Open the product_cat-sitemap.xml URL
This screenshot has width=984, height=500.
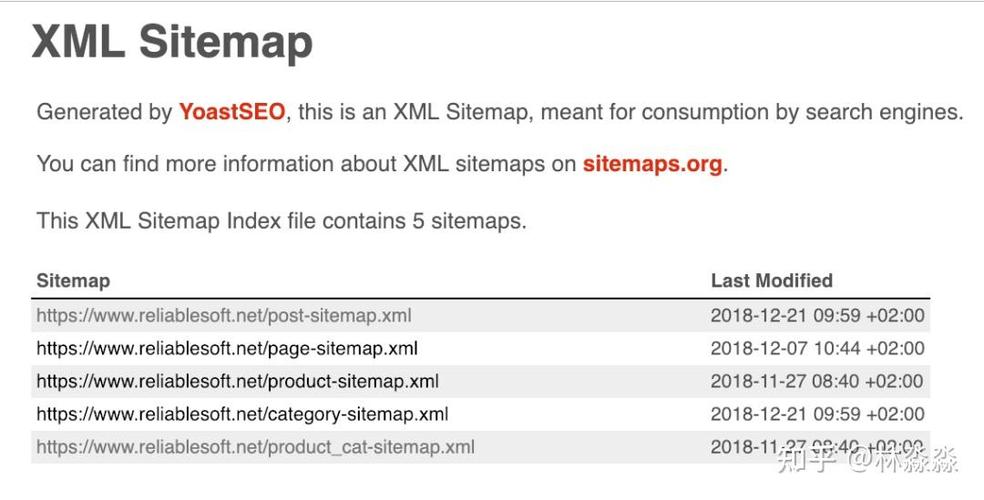[x=255, y=447]
